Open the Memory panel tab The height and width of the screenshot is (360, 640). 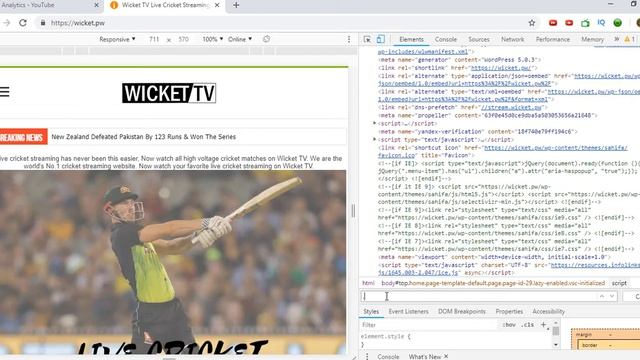(x=592, y=40)
